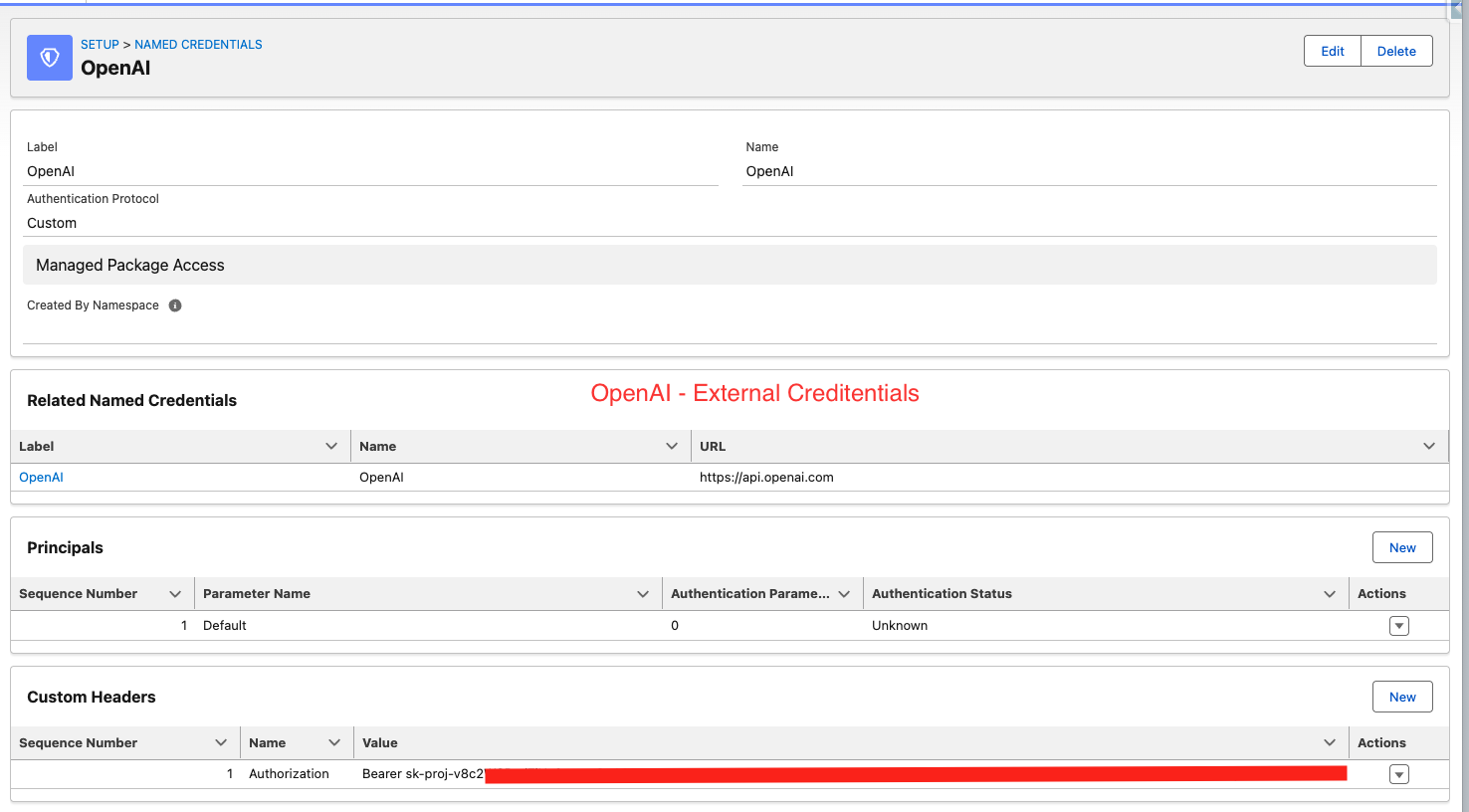Click the Principals section heading
1469x812 pixels.
pyautogui.click(x=65, y=547)
